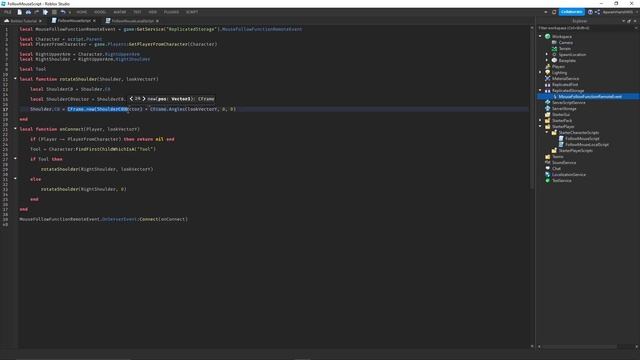Open the Filter workspace dropdown arrow

coord(636,28)
